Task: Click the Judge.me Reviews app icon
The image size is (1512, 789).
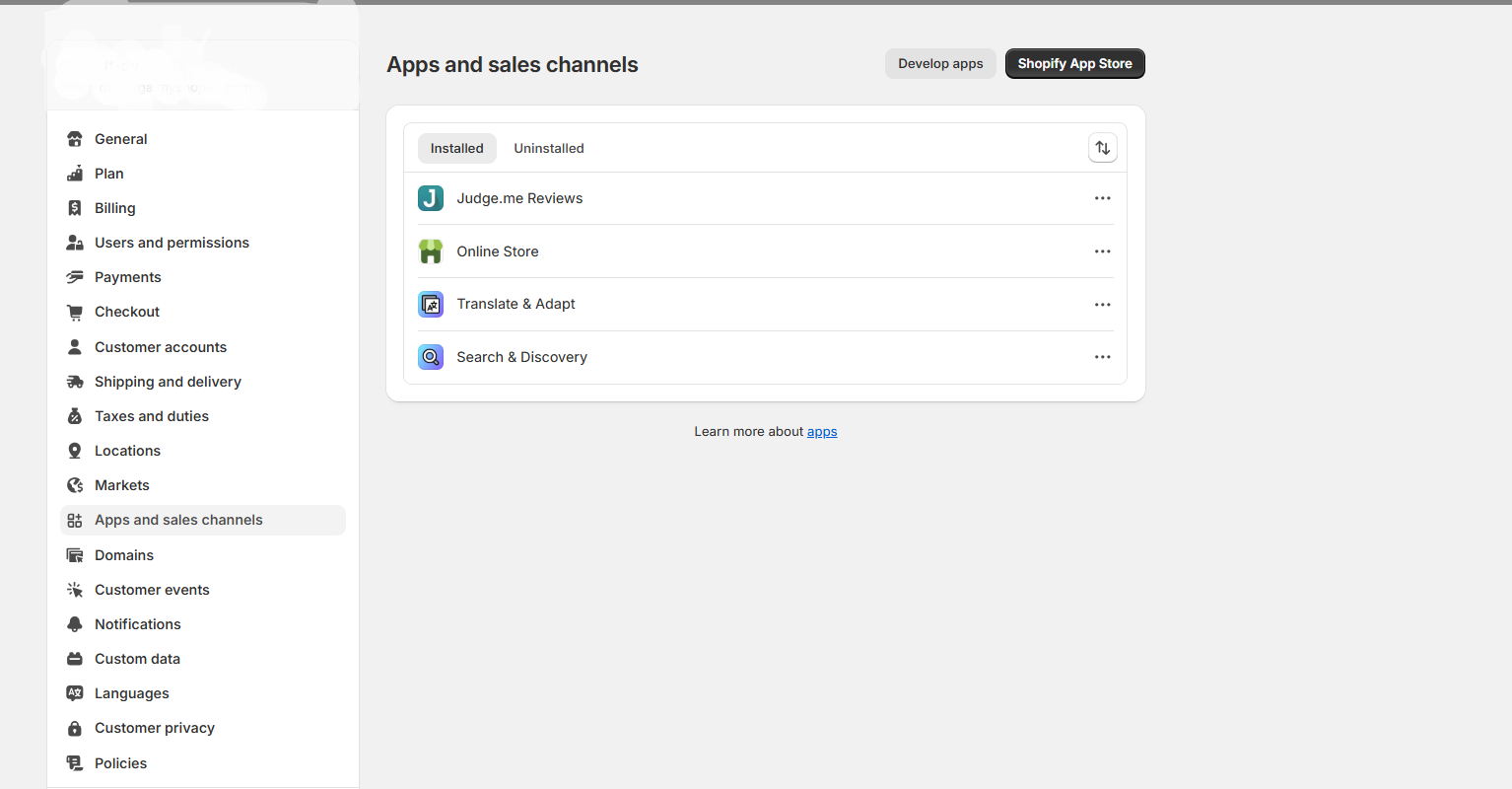Action: [431, 198]
